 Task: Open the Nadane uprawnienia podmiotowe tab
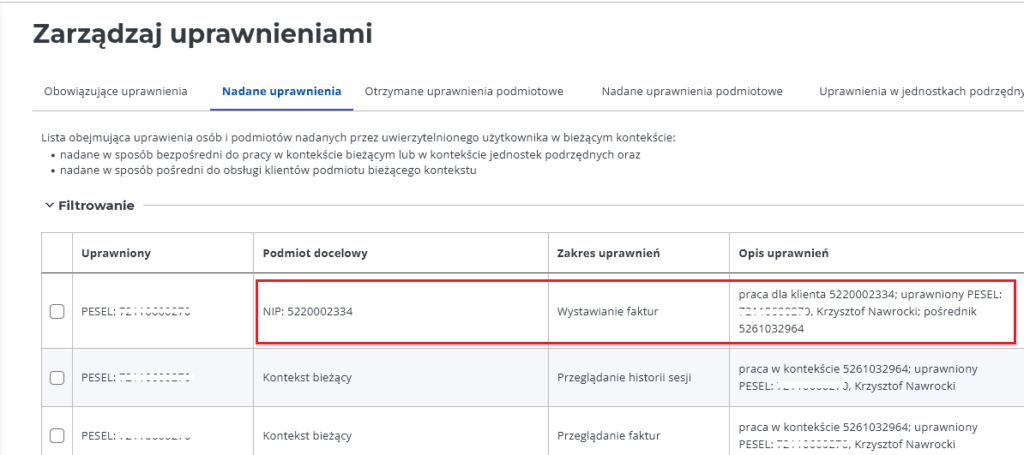pos(691,91)
